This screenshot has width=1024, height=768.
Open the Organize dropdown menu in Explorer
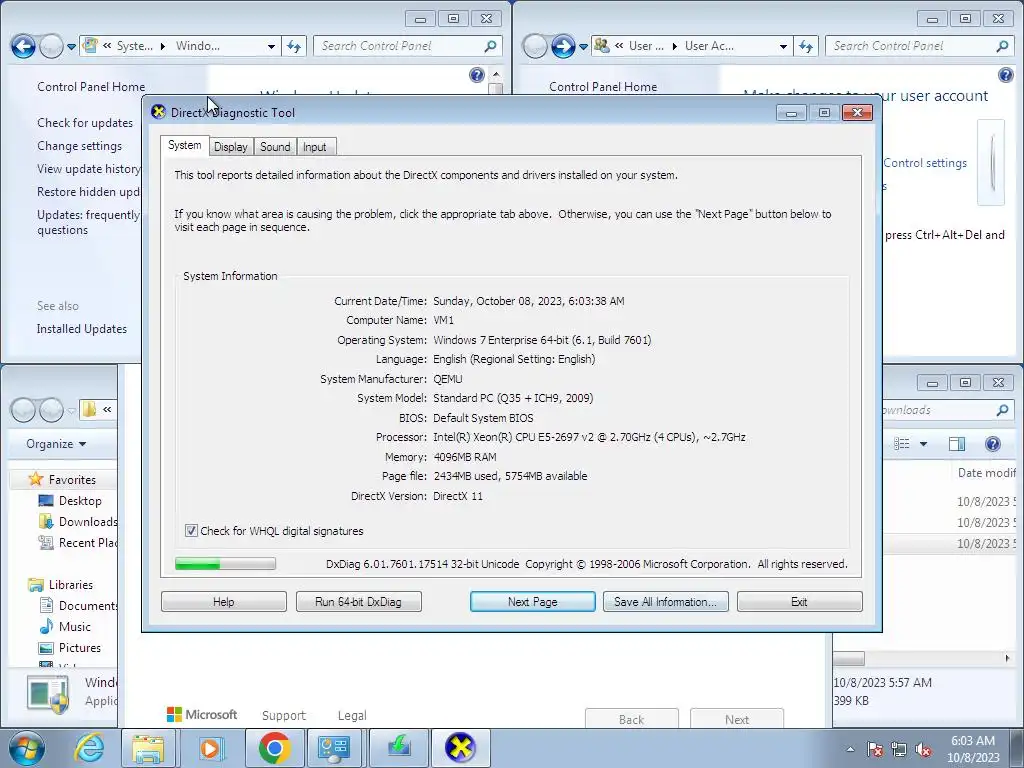[x=56, y=443]
